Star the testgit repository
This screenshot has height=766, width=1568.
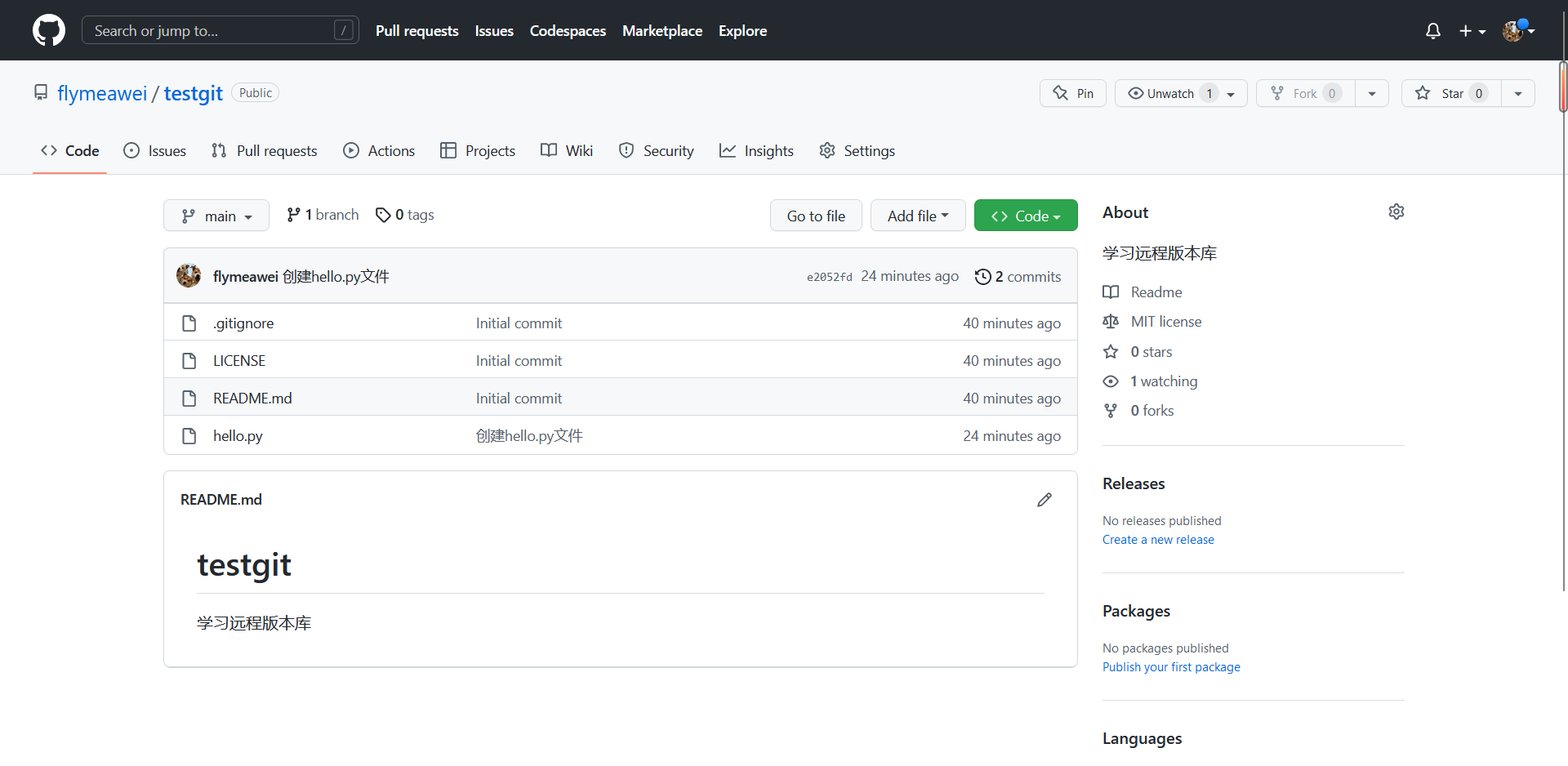(1451, 93)
